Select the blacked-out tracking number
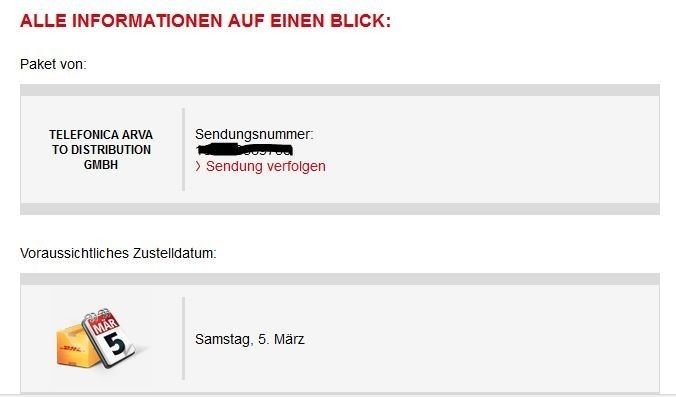 [x=244, y=150]
